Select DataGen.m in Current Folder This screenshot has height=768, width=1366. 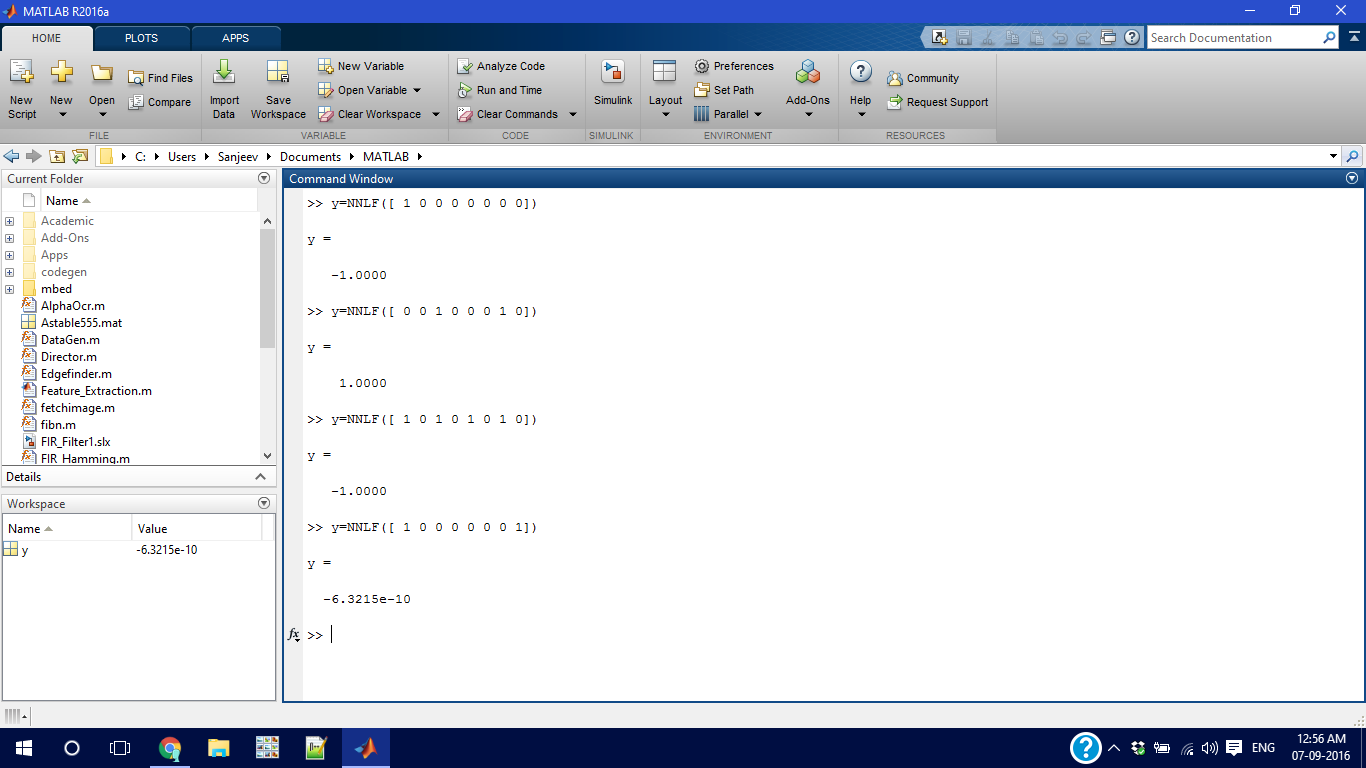(70, 340)
